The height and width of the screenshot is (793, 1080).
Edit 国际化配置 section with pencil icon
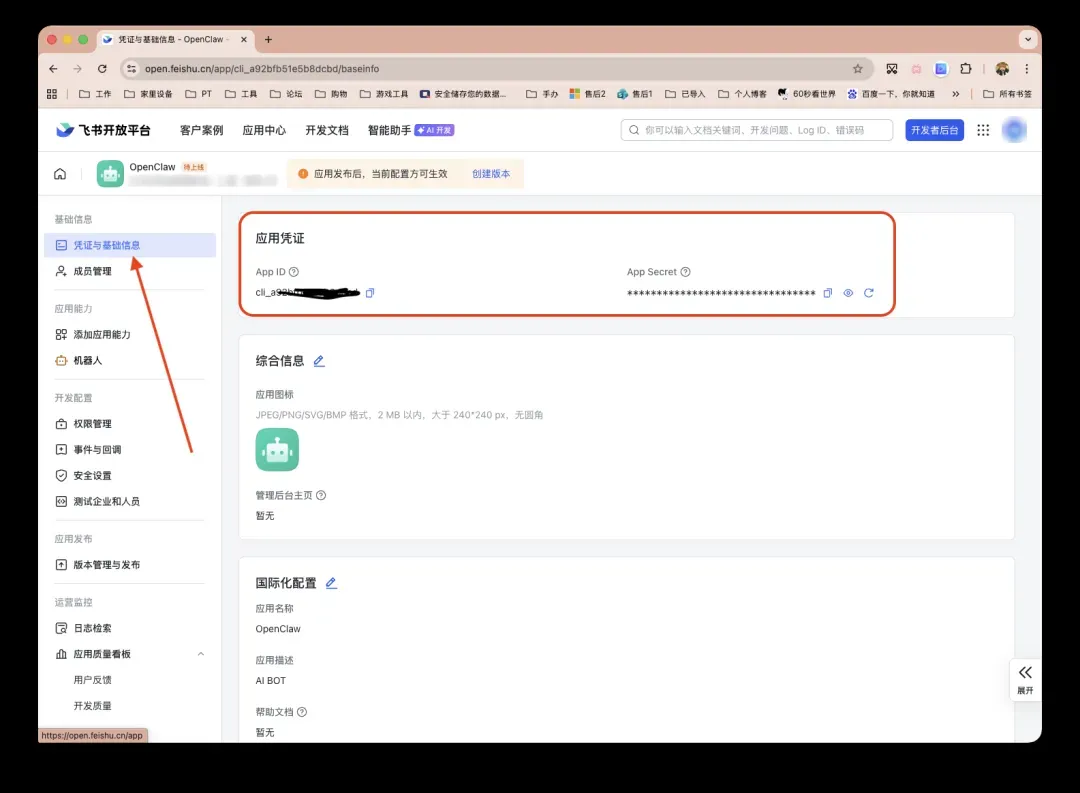[x=331, y=583]
